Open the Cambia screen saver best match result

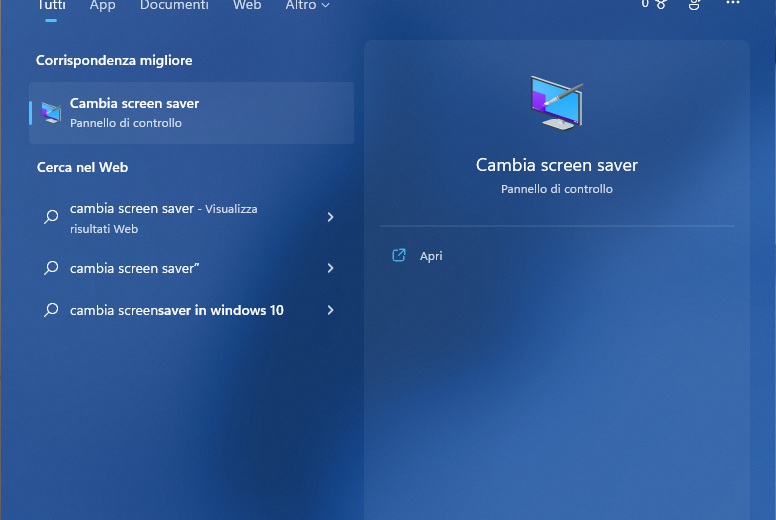coord(192,113)
